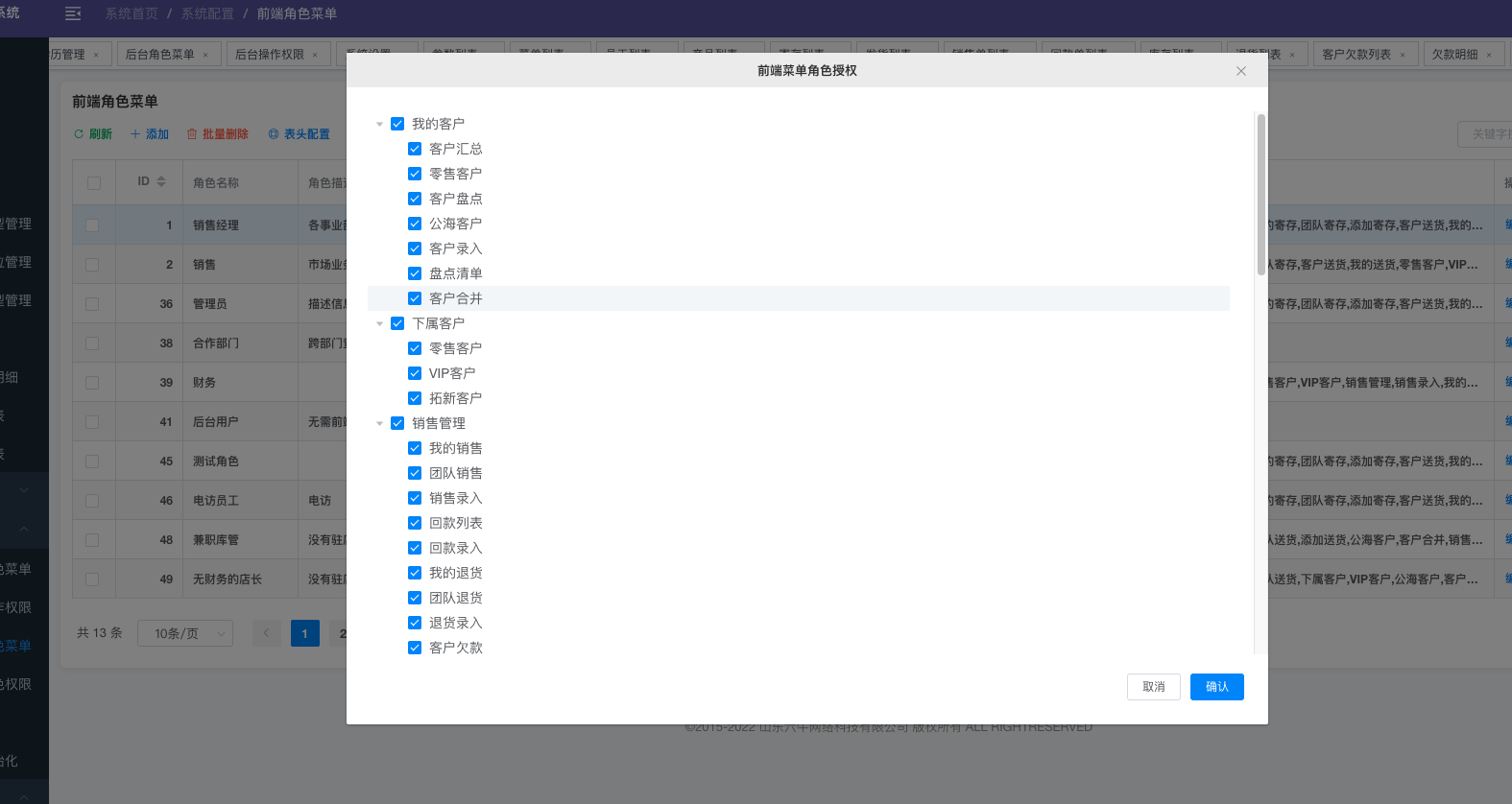1512x804 pixels.
Task: Uncheck 客户欠款 checkbox
Action: (415, 648)
